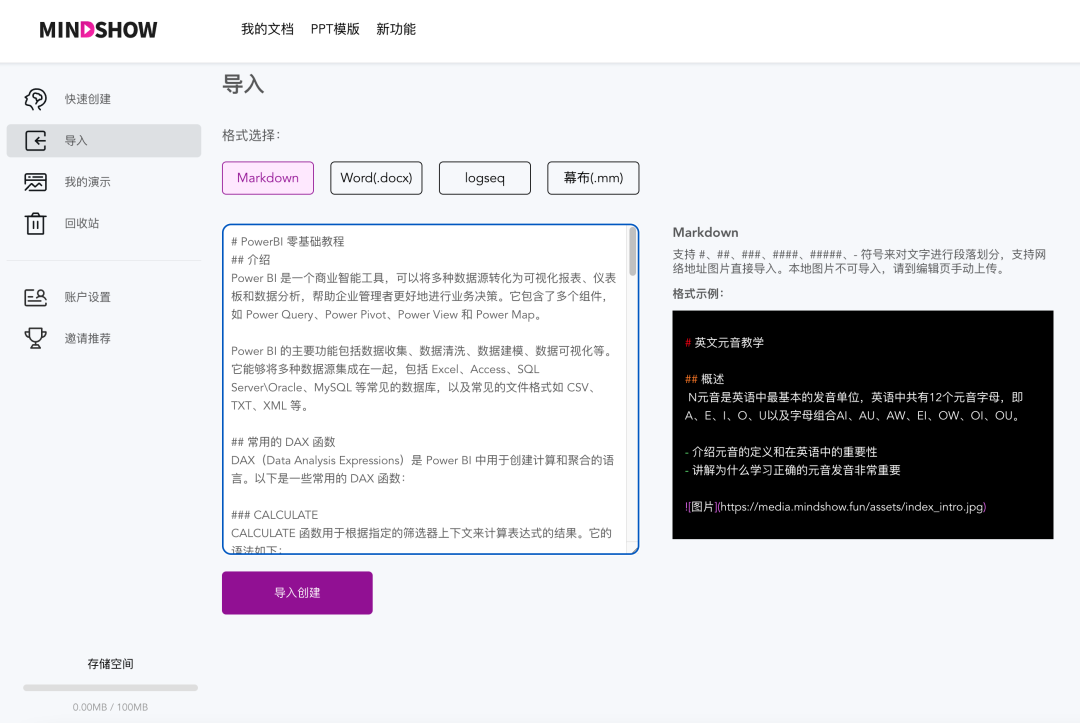
Task: Open the 新功能 menu item
Action: pos(395,29)
